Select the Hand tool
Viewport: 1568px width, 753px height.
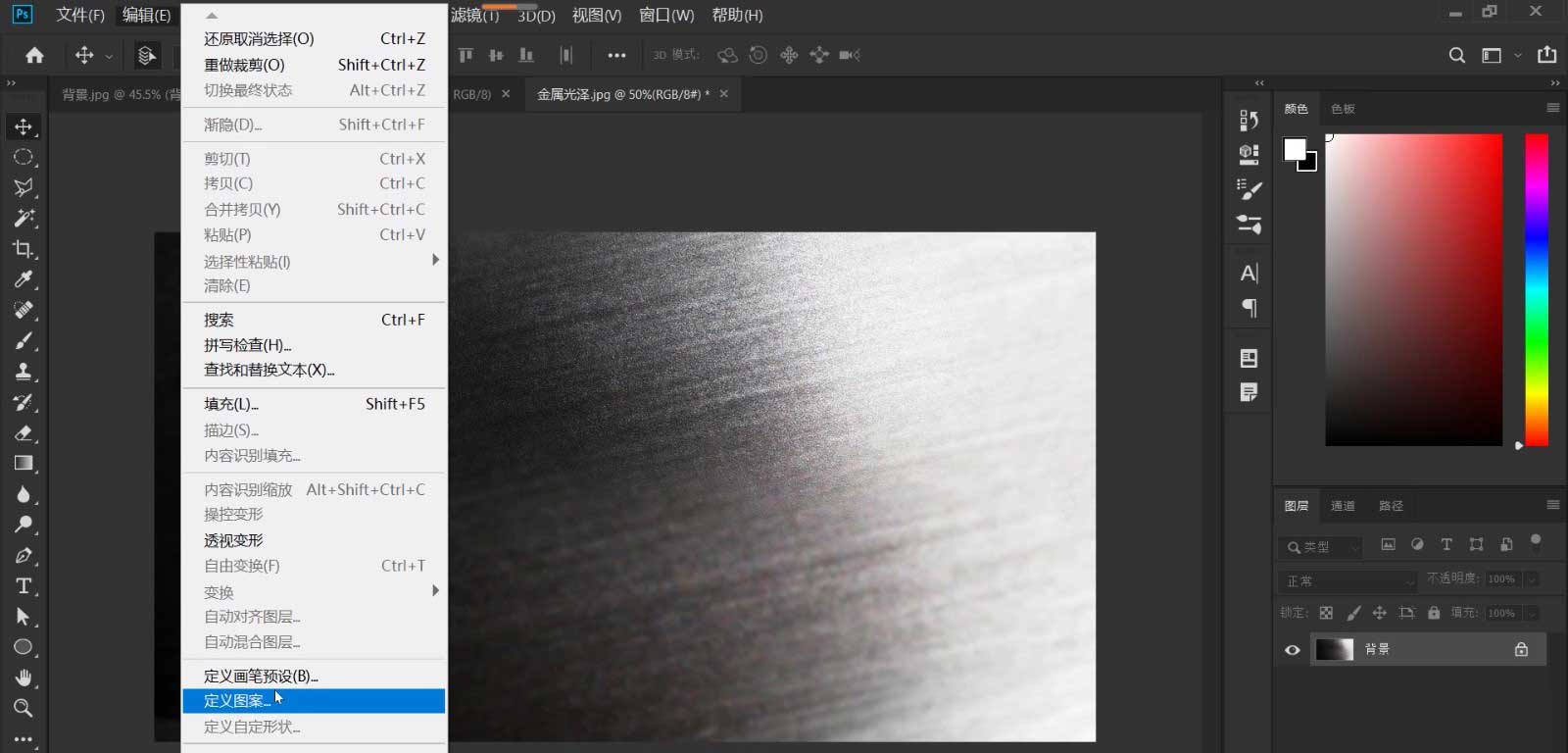point(24,678)
